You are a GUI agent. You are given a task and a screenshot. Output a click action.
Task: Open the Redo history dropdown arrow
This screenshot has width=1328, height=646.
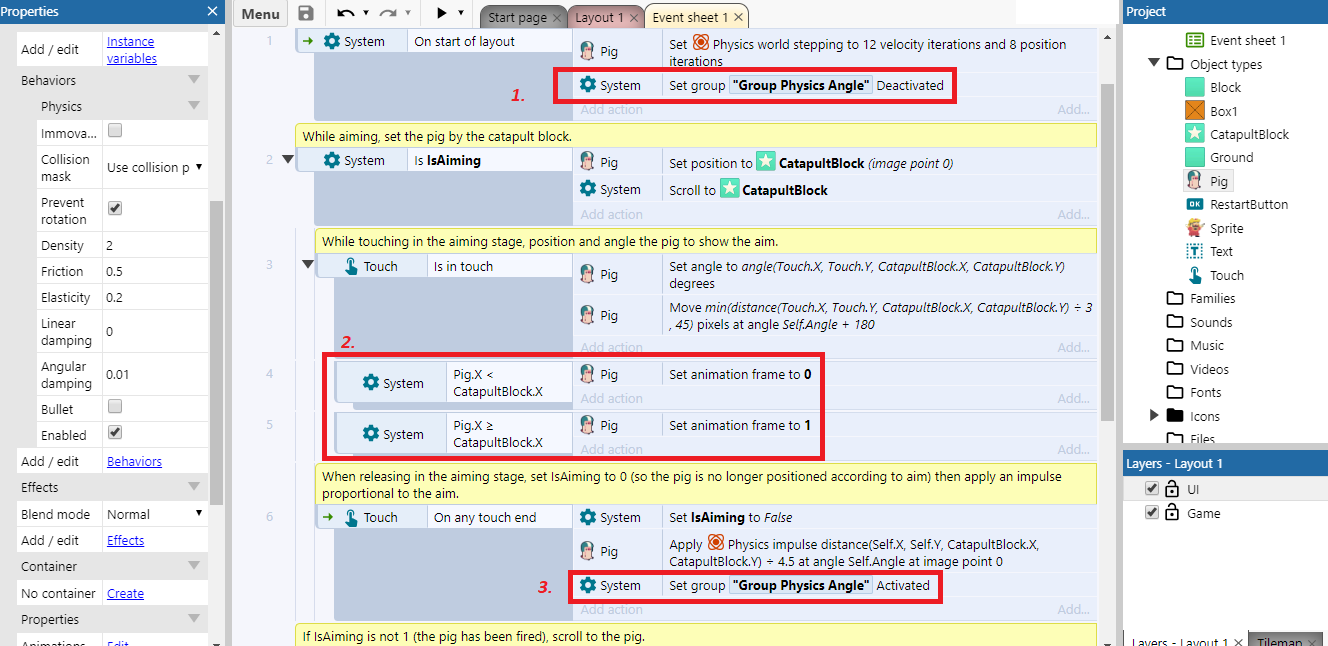point(408,13)
